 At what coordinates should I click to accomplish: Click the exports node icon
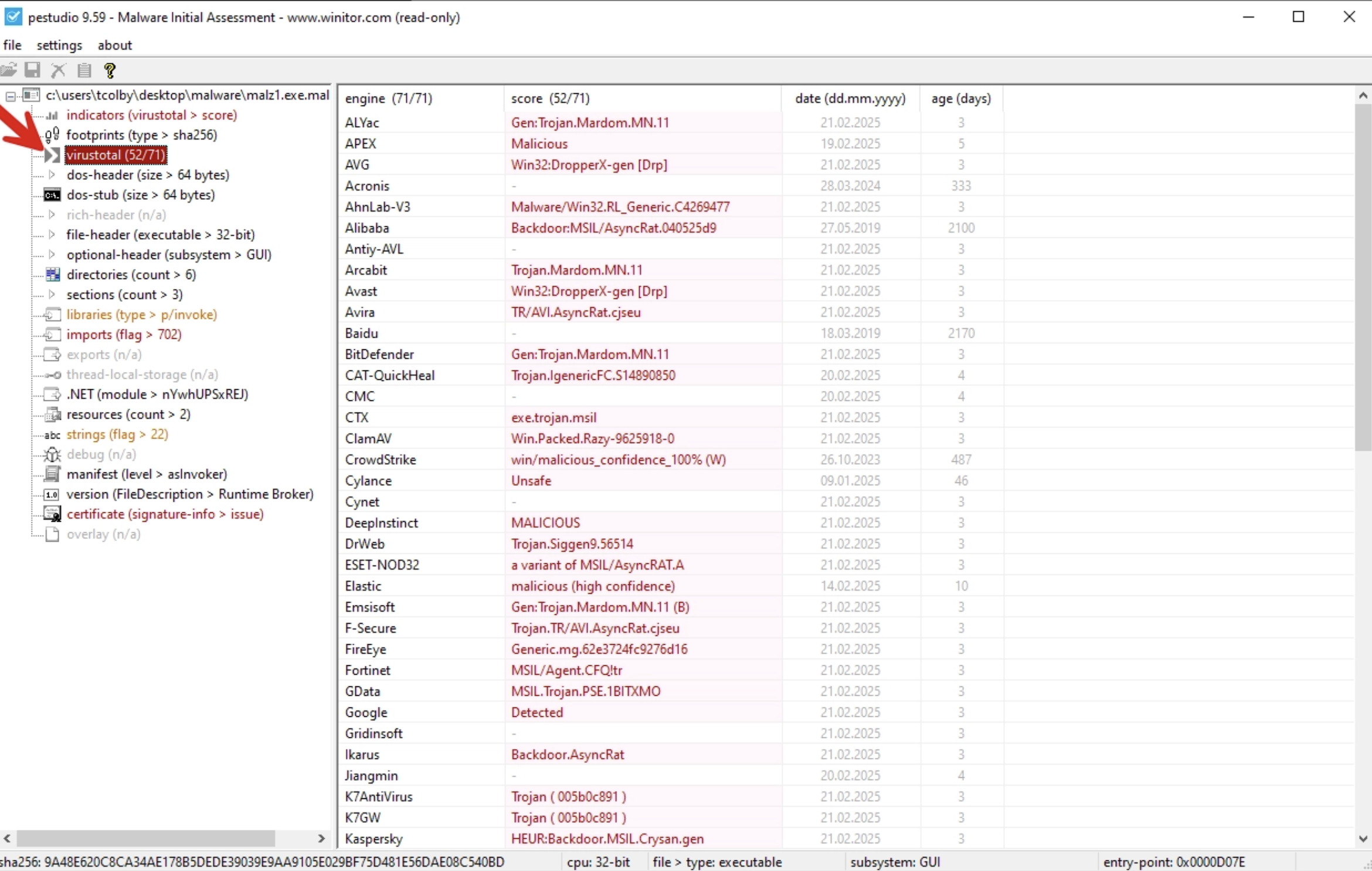[52, 355]
